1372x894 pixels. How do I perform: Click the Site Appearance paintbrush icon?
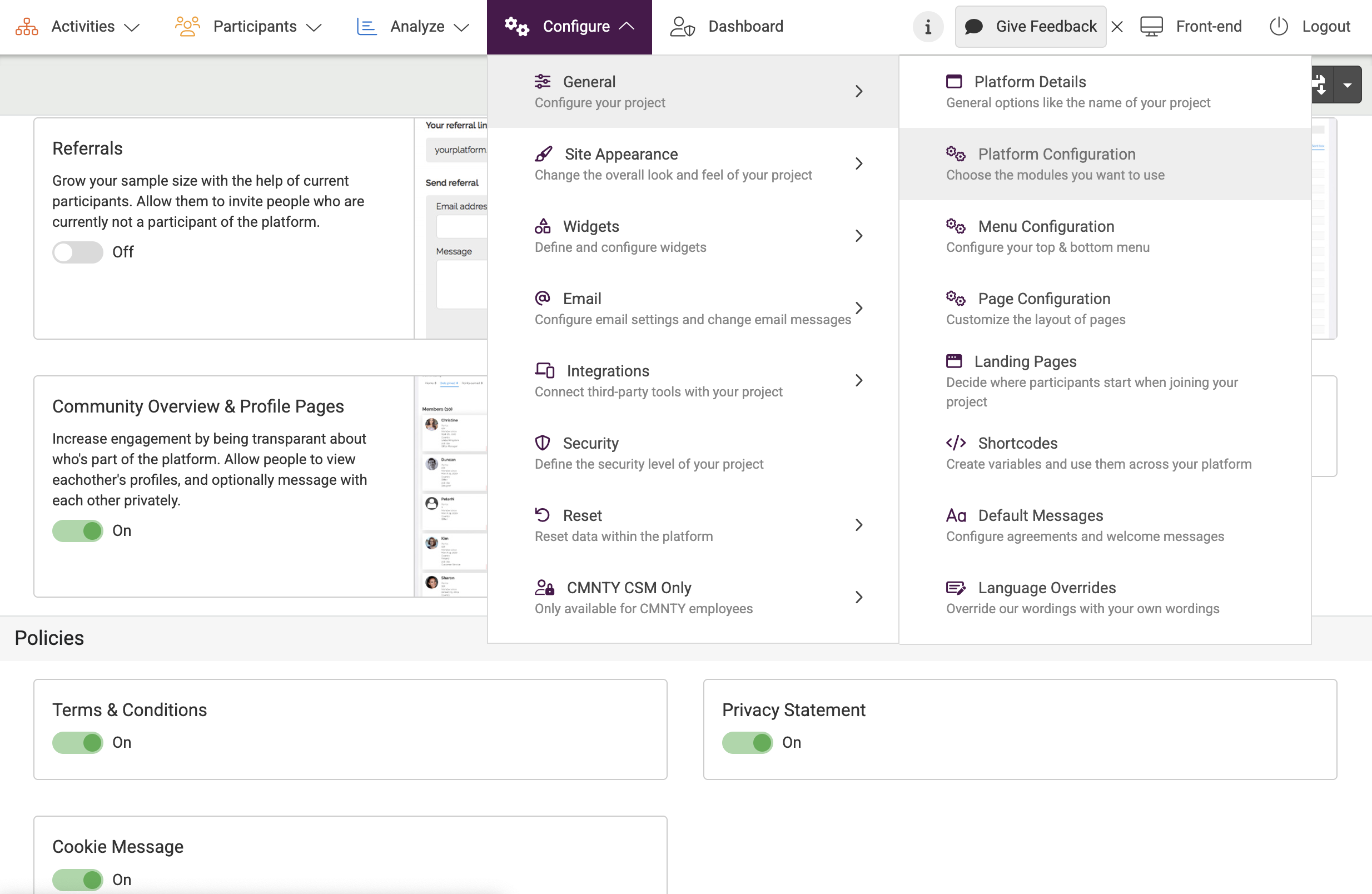point(543,154)
